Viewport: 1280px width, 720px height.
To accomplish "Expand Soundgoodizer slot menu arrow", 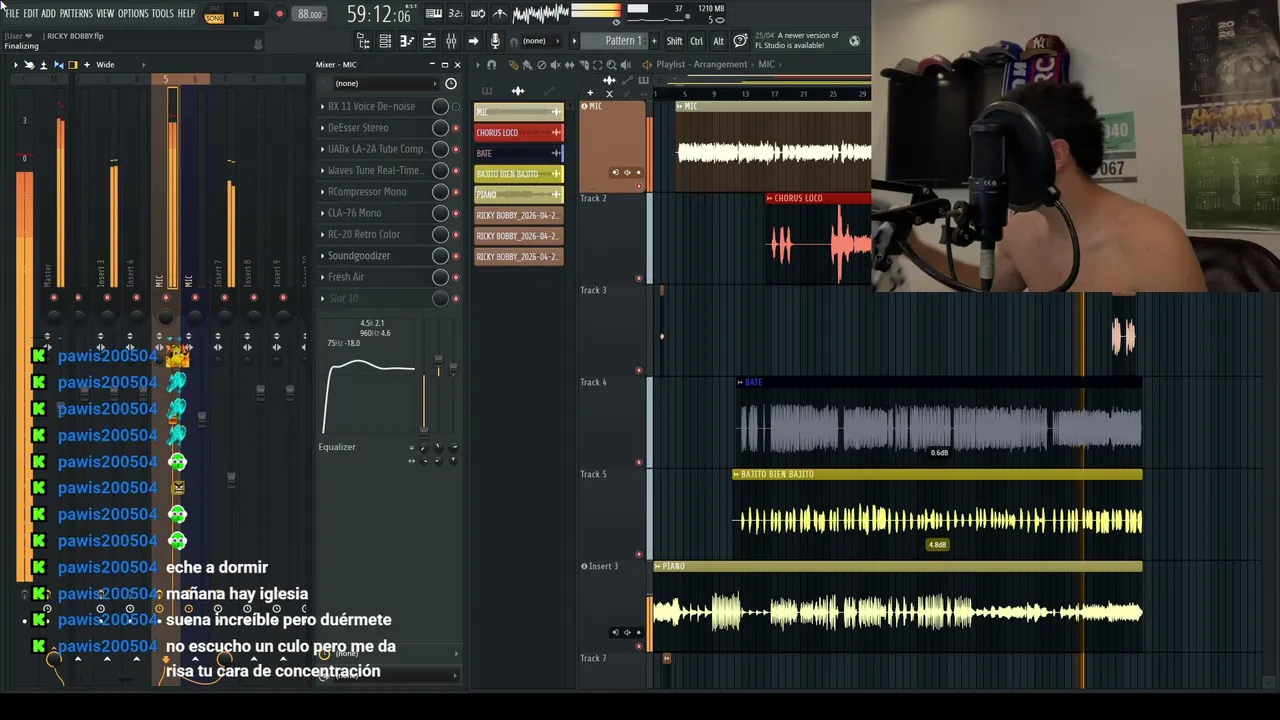I will (322, 256).
